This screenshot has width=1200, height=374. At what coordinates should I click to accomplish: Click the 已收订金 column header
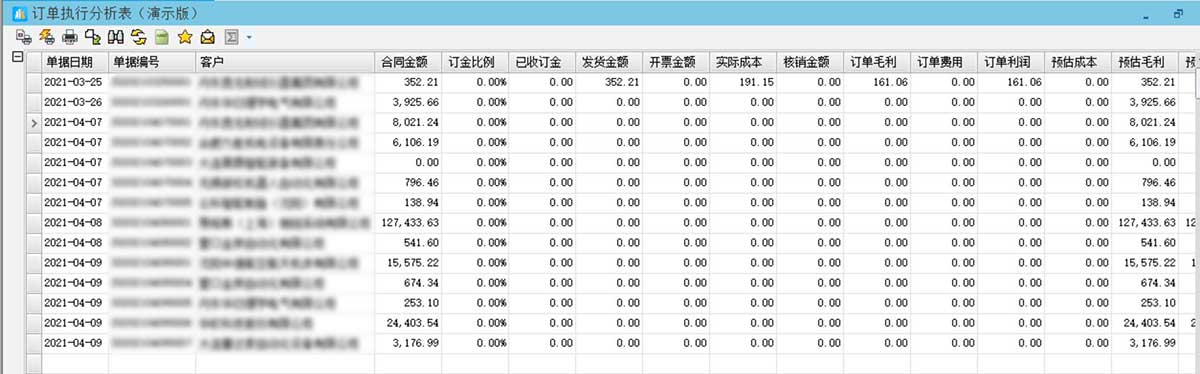click(x=542, y=61)
